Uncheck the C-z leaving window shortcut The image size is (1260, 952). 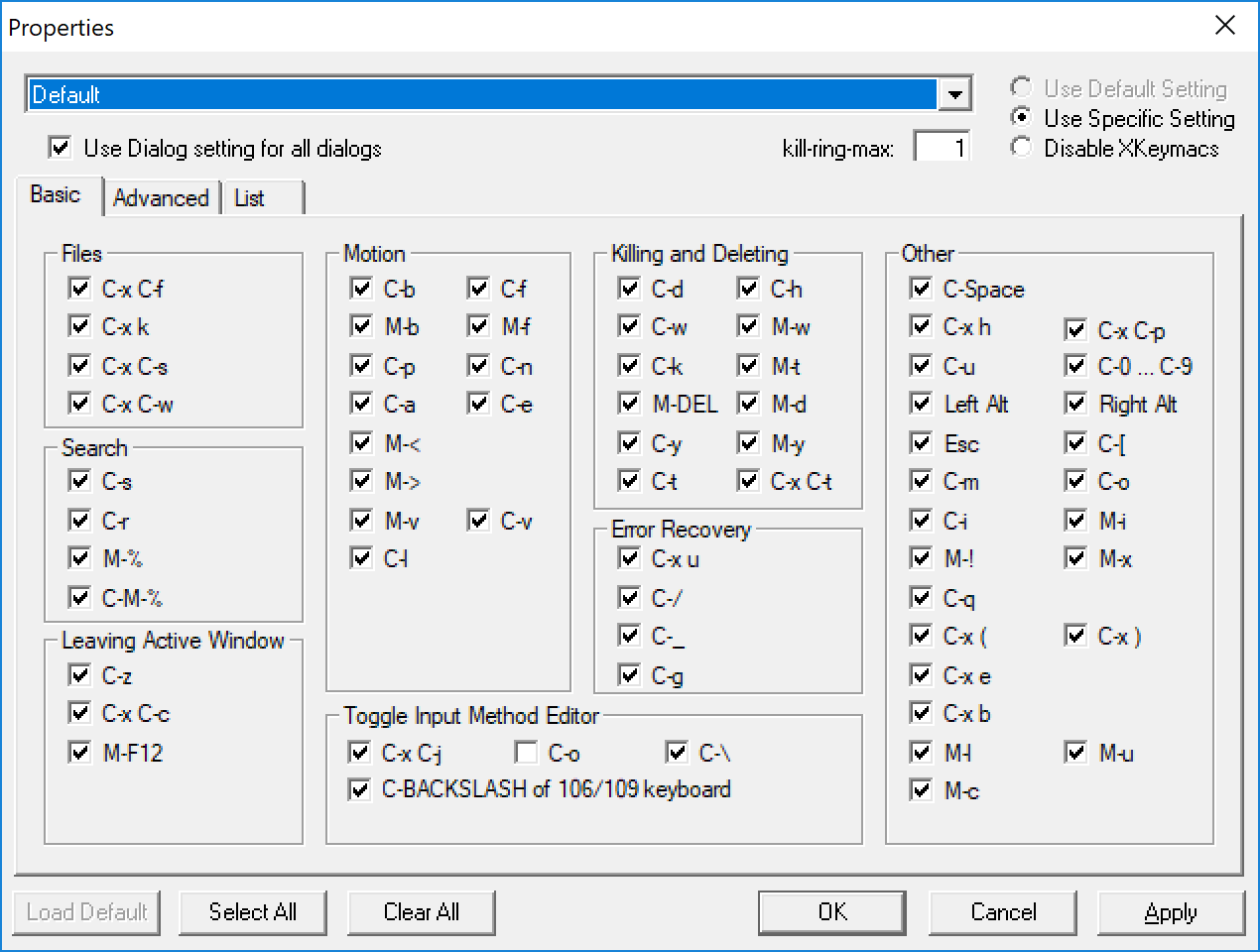(80, 675)
